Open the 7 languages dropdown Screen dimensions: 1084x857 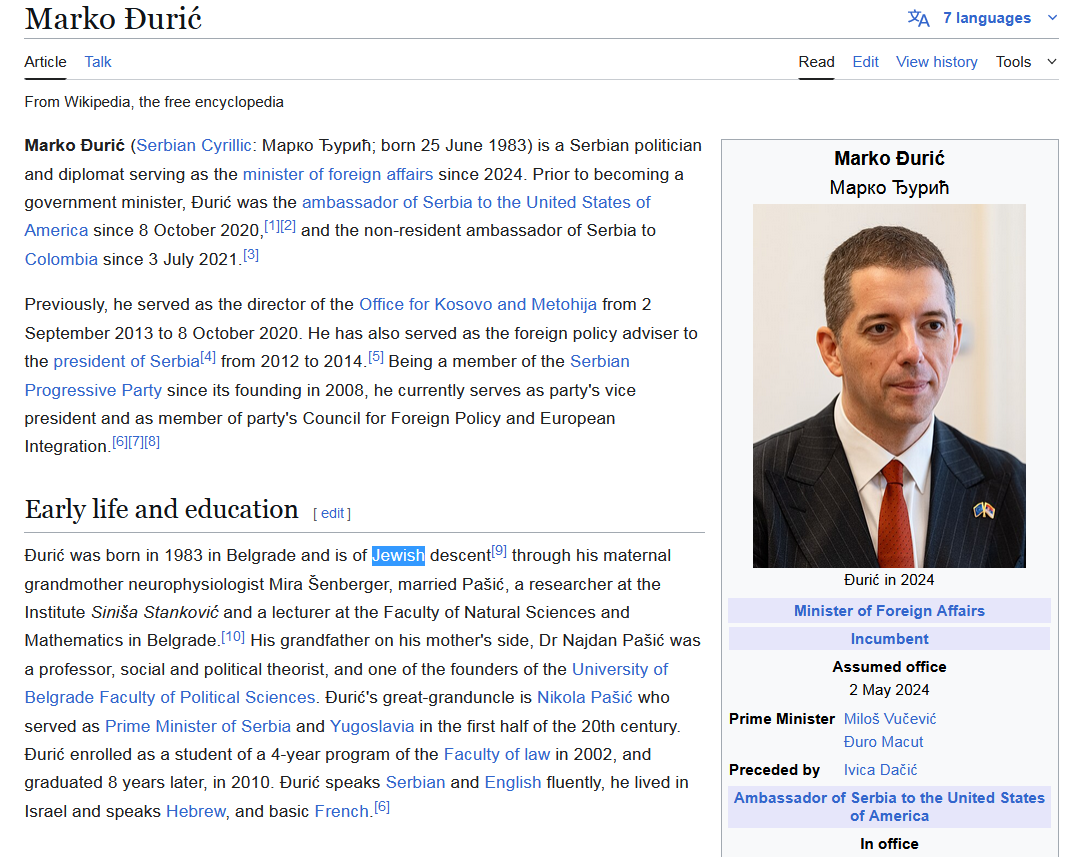click(987, 18)
